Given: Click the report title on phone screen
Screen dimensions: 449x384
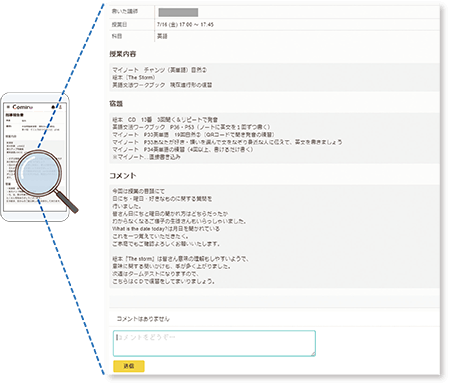Looking at the screenshot, I should tap(14, 115).
